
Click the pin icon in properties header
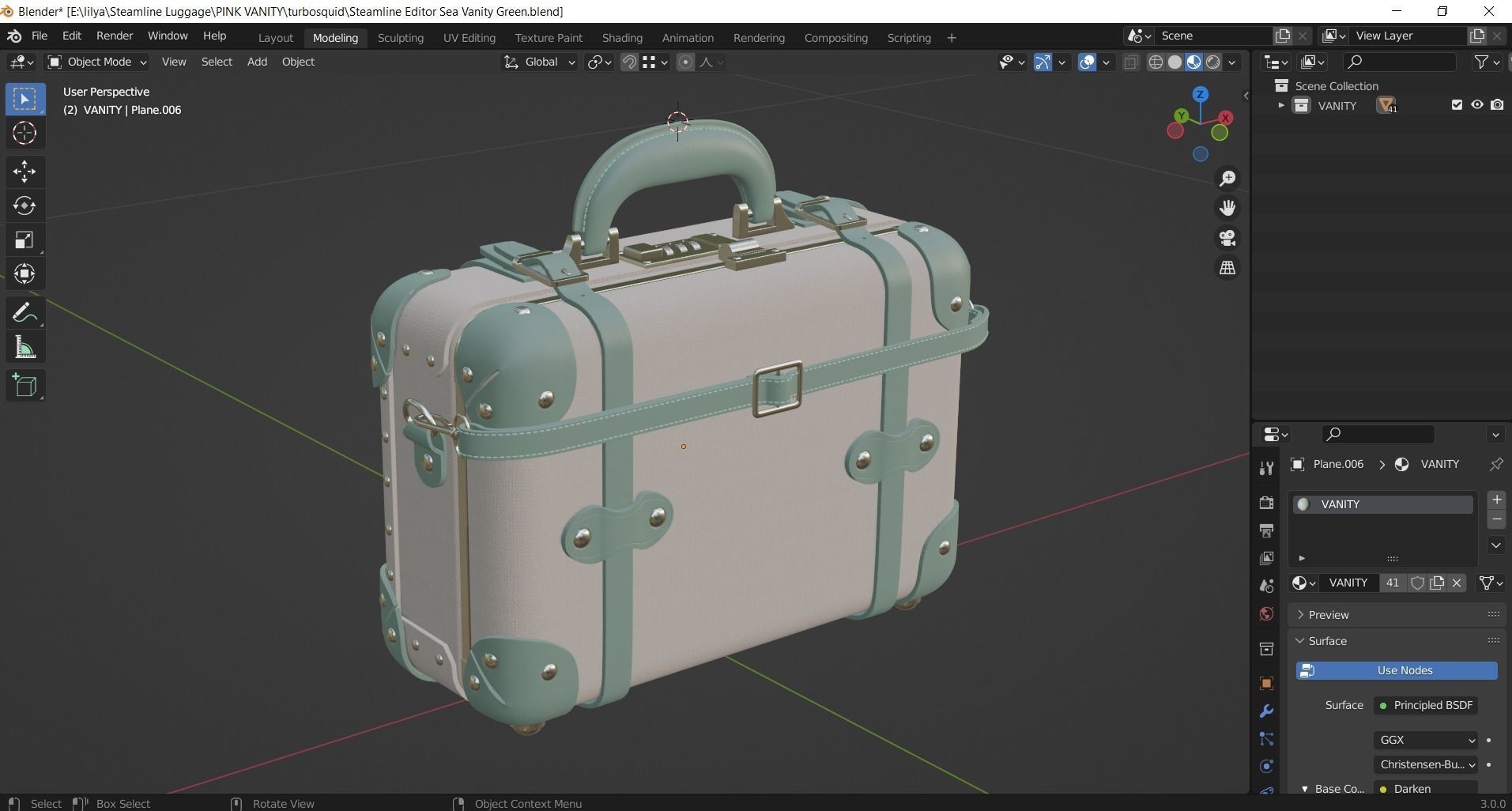pyautogui.click(x=1496, y=464)
